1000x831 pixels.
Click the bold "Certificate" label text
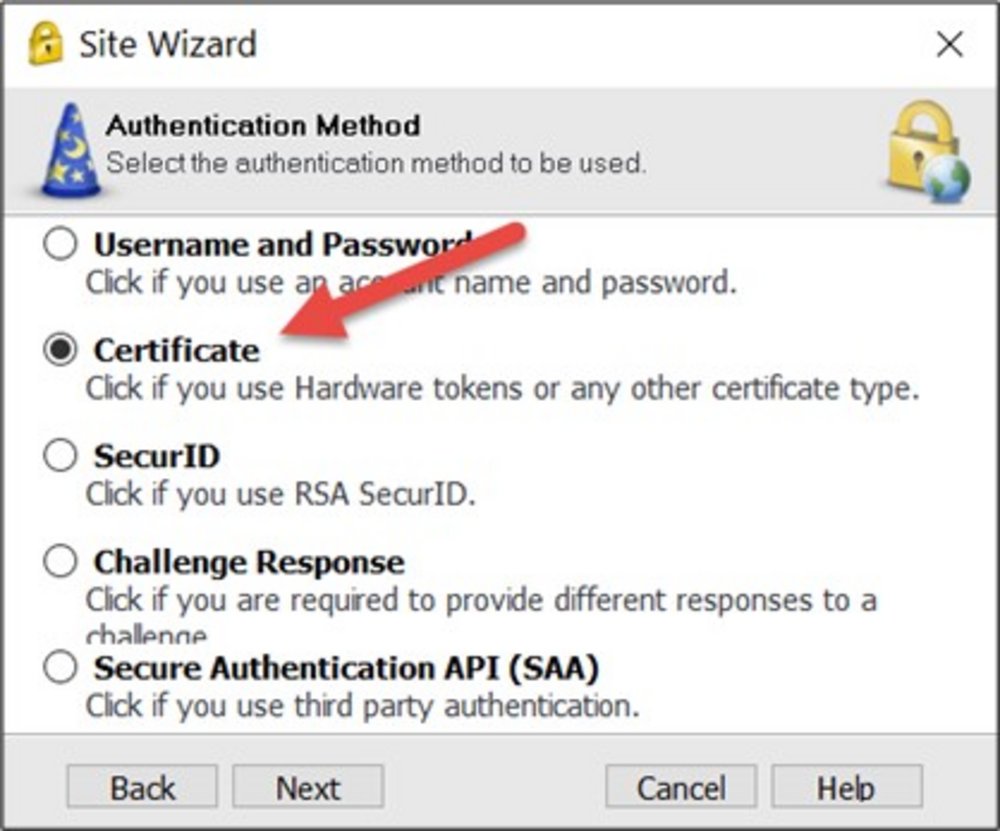point(177,350)
